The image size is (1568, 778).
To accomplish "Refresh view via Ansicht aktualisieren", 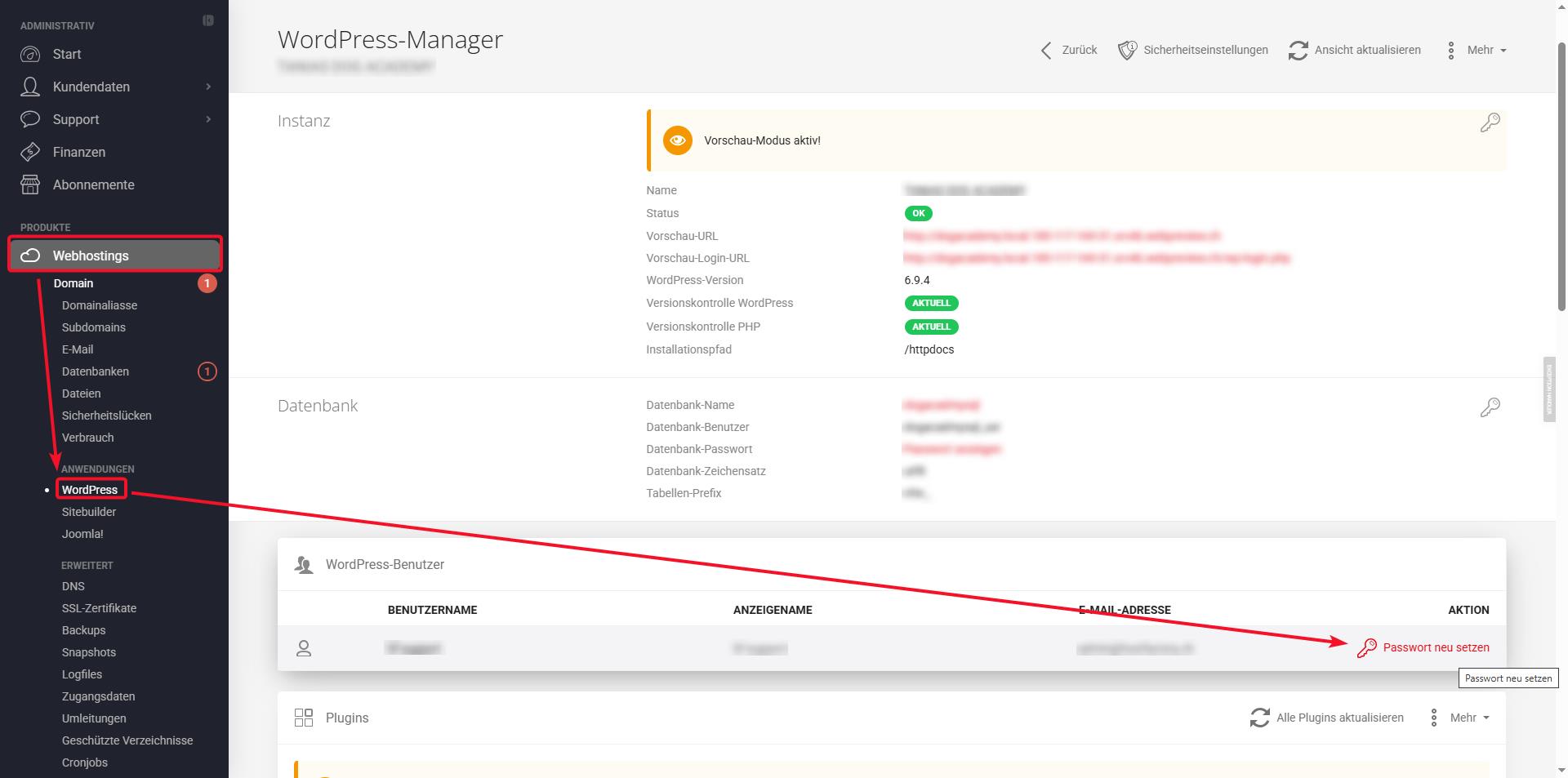I will pyautogui.click(x=1355, y=51).
